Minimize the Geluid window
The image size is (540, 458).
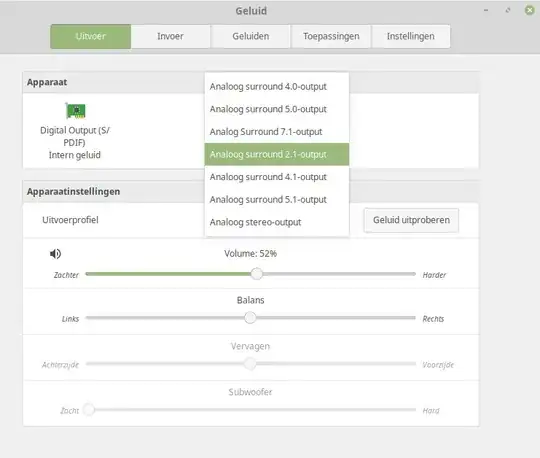point(486,10)
